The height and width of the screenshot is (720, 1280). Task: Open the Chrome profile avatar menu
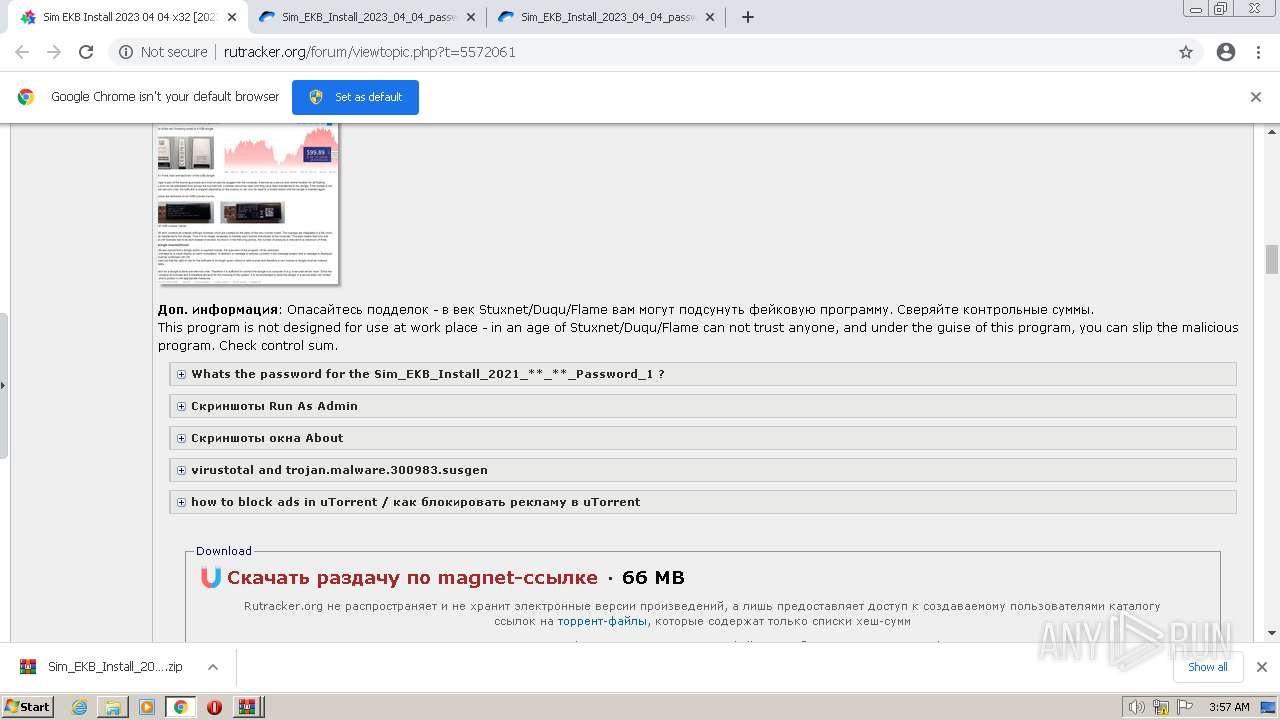point(1226,52)
